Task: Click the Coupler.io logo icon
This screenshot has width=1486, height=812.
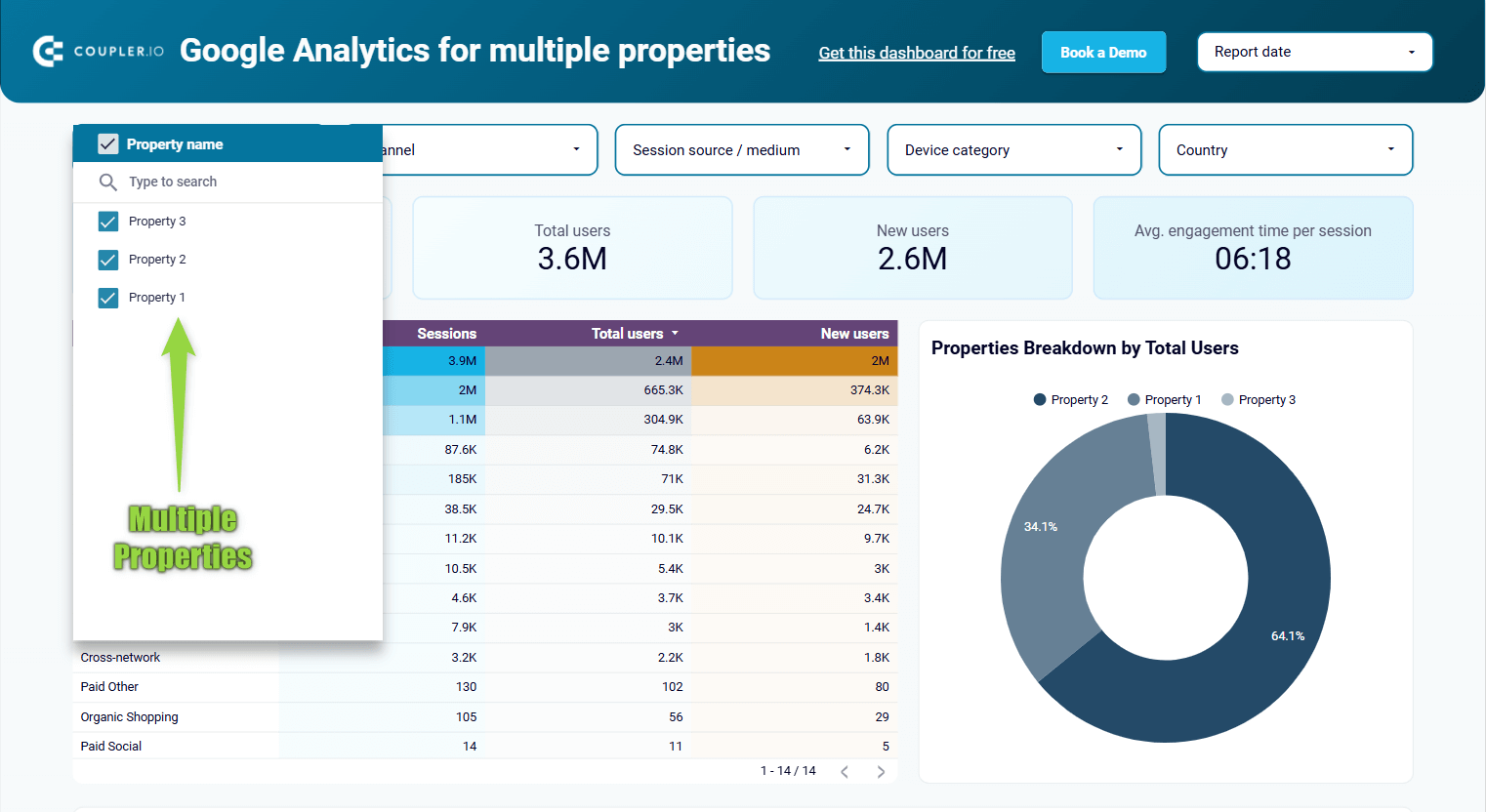Action: [48, 51]
